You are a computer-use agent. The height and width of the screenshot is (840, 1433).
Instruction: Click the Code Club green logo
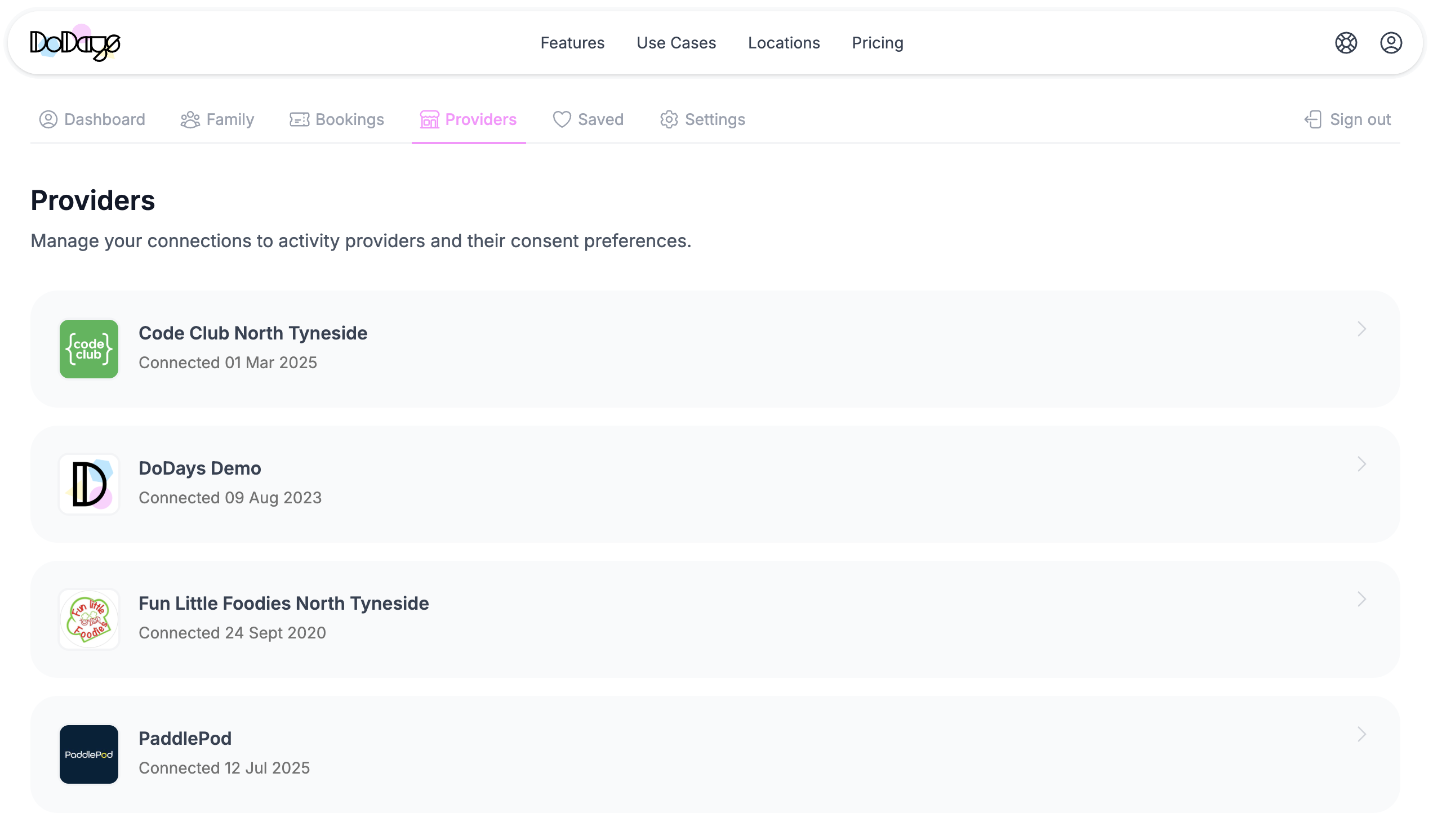point(88,349)
